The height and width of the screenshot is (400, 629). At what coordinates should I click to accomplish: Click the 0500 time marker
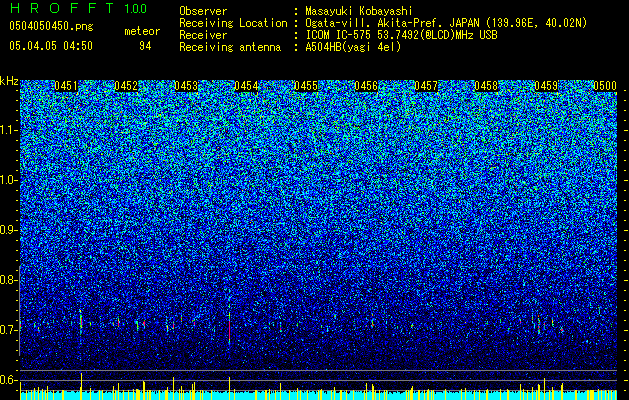[605, 86]
